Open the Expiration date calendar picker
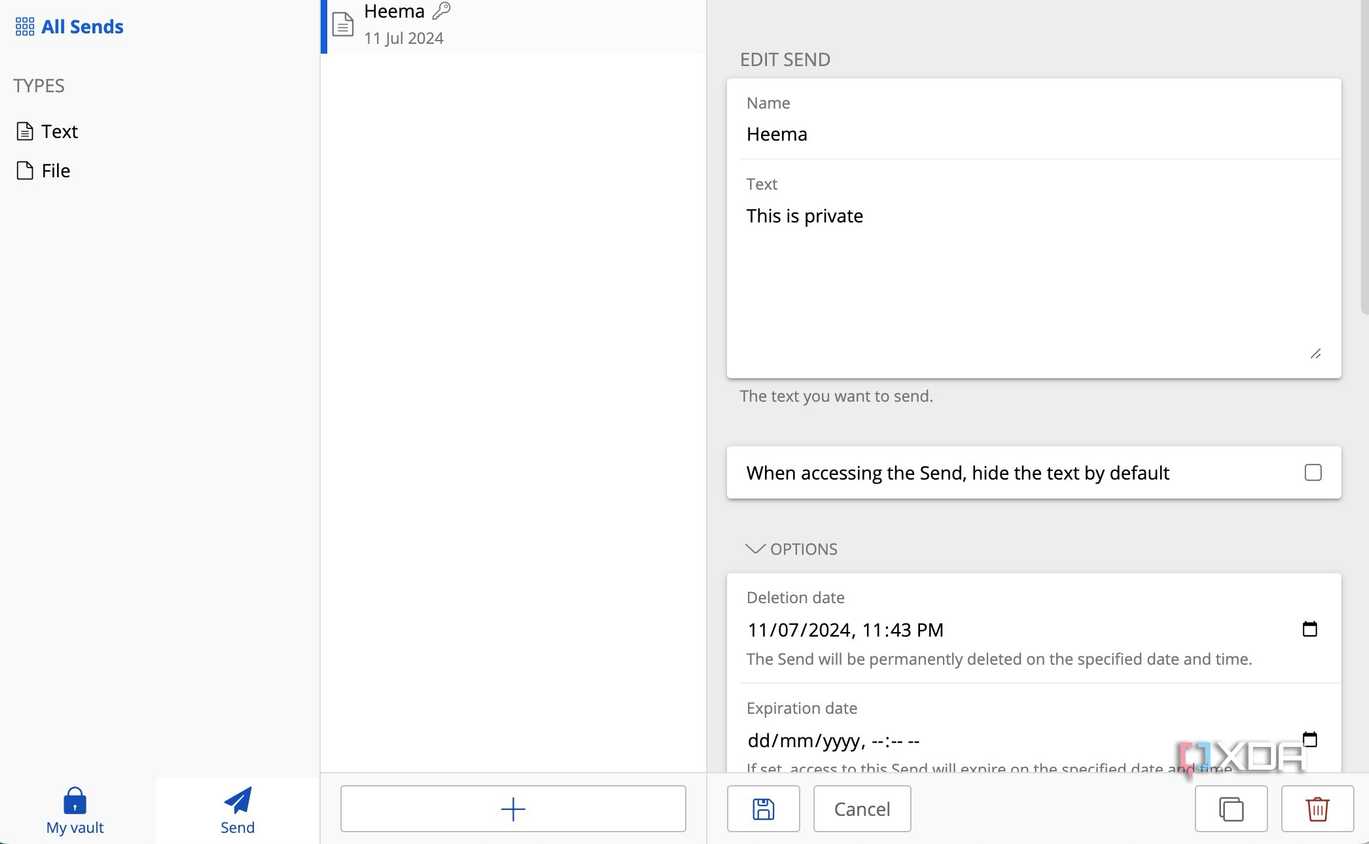Screen dimensions: 1369x844 [x=1310, y=740]
